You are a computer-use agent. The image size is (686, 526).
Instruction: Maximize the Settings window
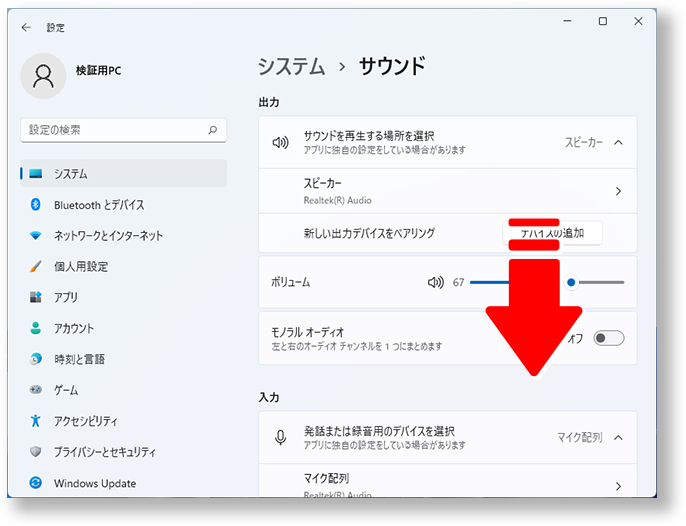pos(602,21)
